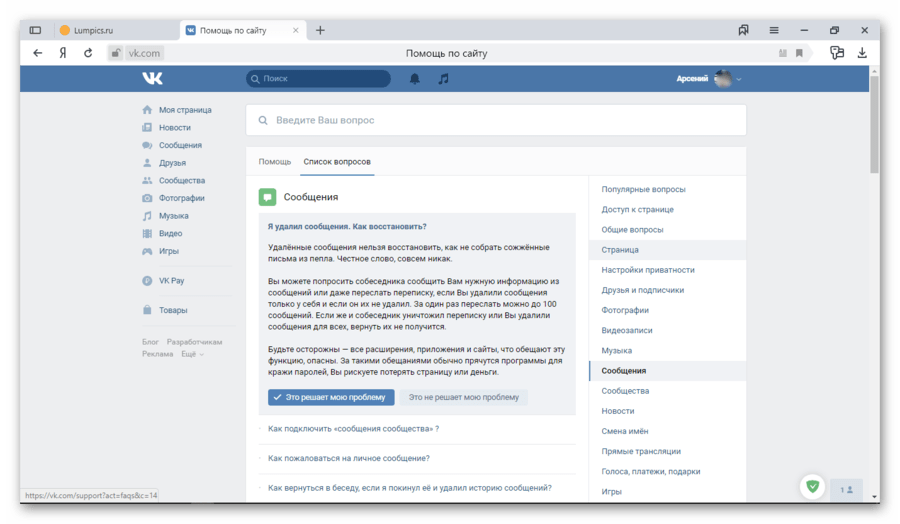The image size is (900, 524).
Task: Expand question Как пожаловаться на личное сообщение
Action: click(x=348, y=458)
